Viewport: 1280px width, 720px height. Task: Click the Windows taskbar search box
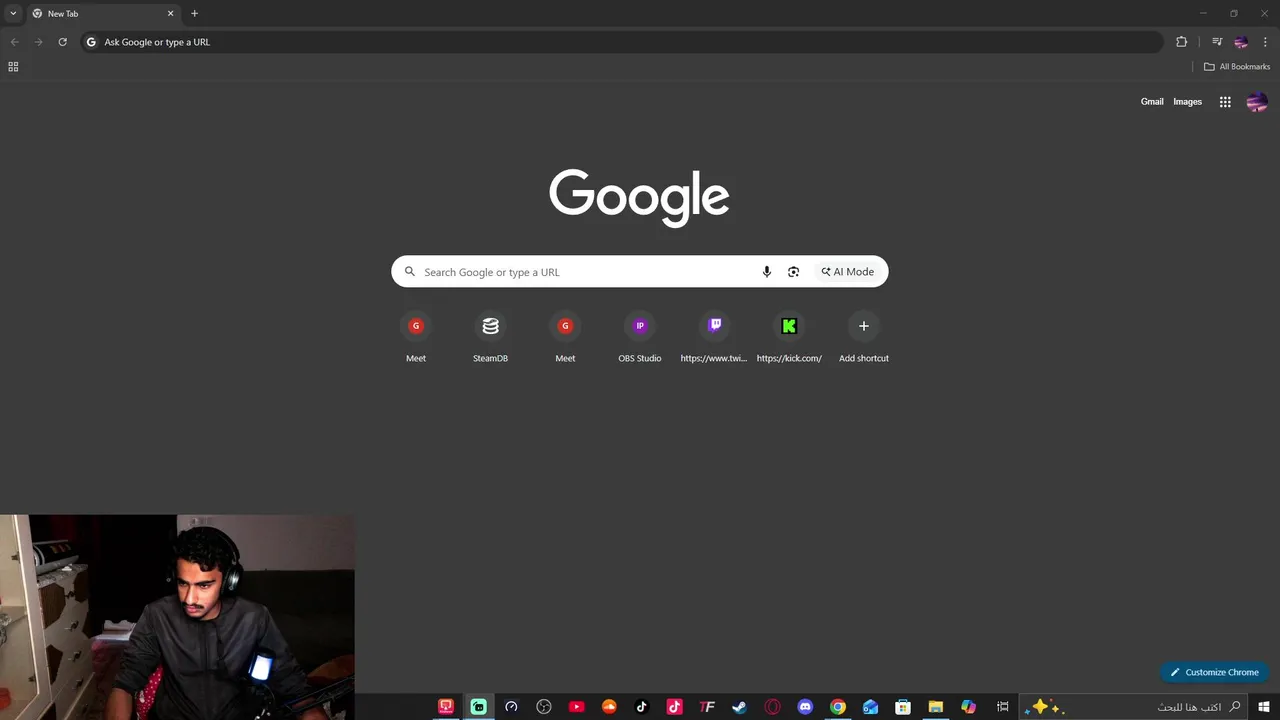(1134, 707)
